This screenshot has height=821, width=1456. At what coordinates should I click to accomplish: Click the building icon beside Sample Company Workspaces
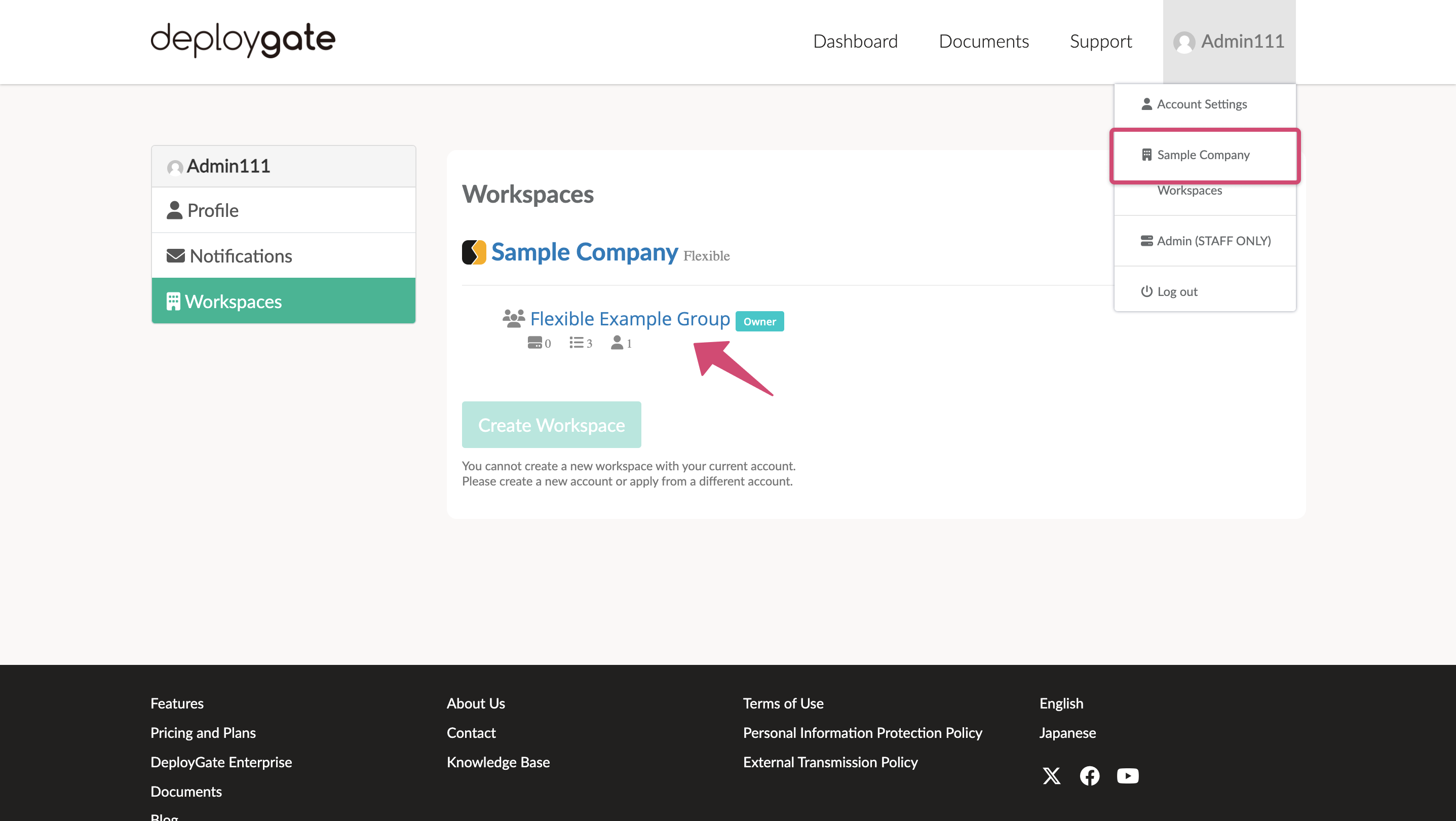(1146, 155)
